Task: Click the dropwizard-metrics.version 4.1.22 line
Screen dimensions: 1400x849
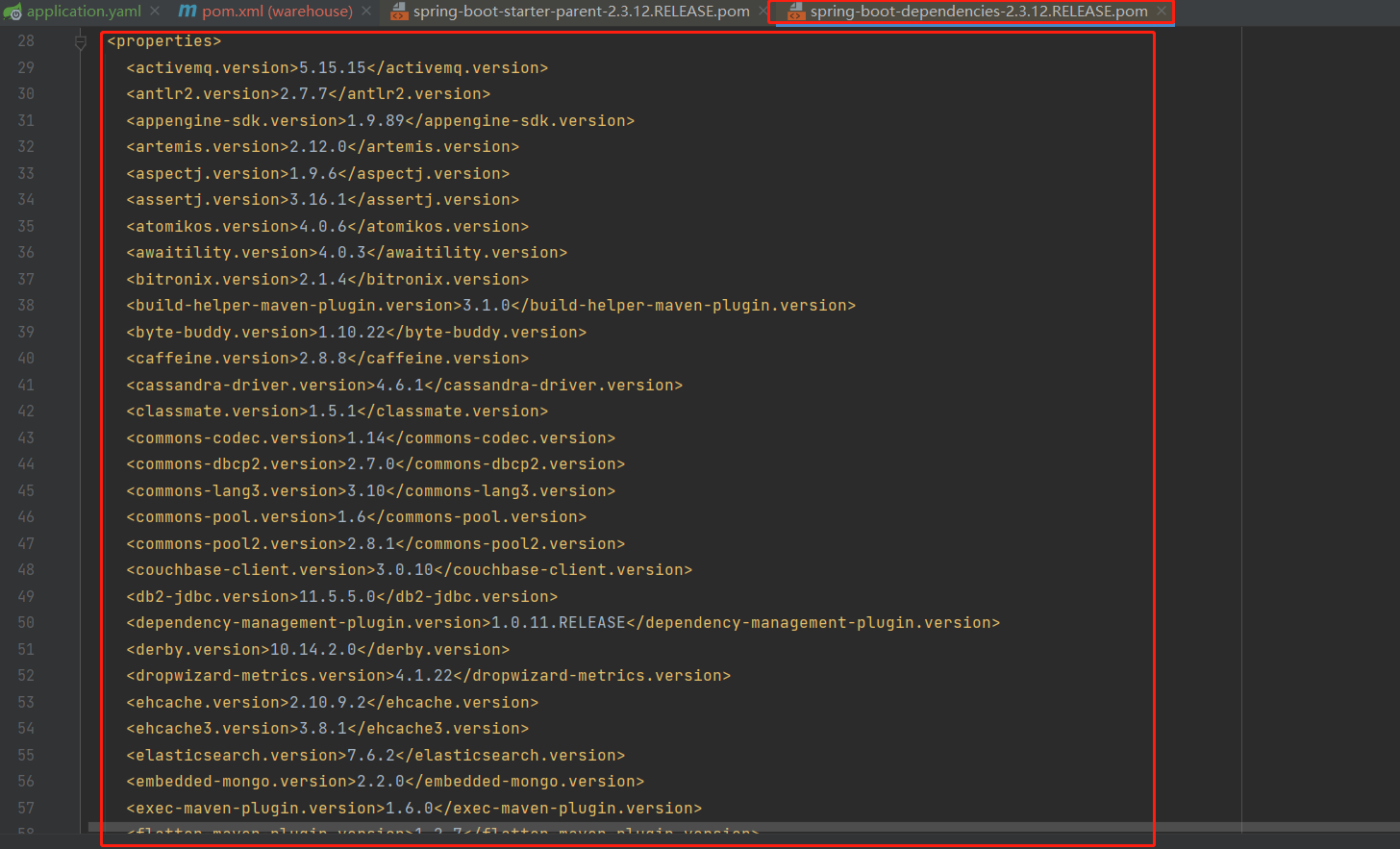Action: pos(429,676)
